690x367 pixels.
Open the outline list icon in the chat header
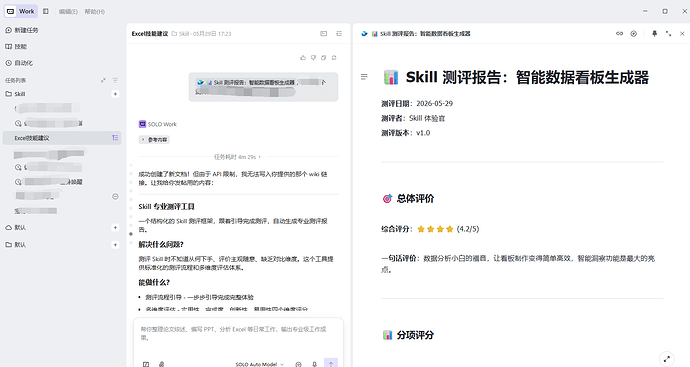[339, 33]
